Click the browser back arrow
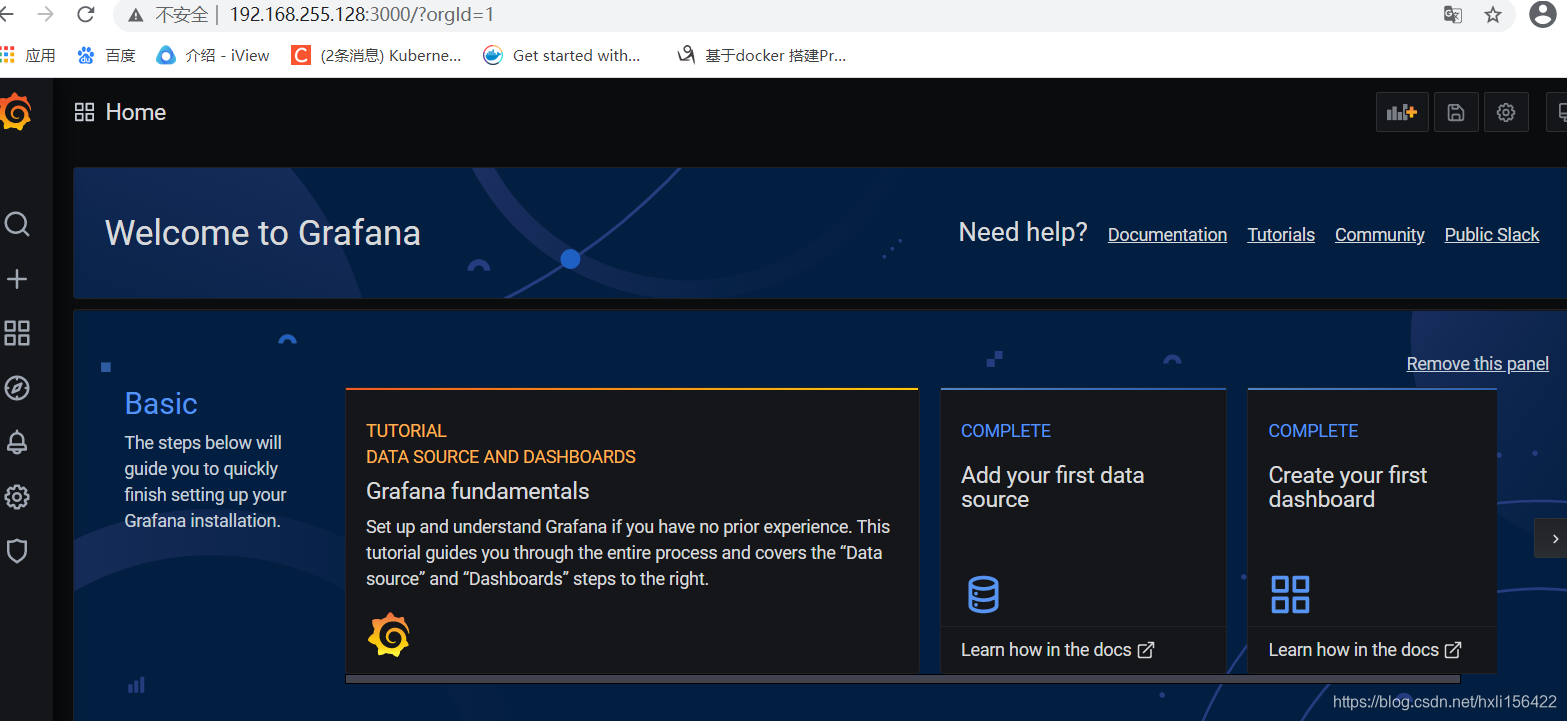The height and width of the screenshot is (721, 1567). (x=6, y=14)
